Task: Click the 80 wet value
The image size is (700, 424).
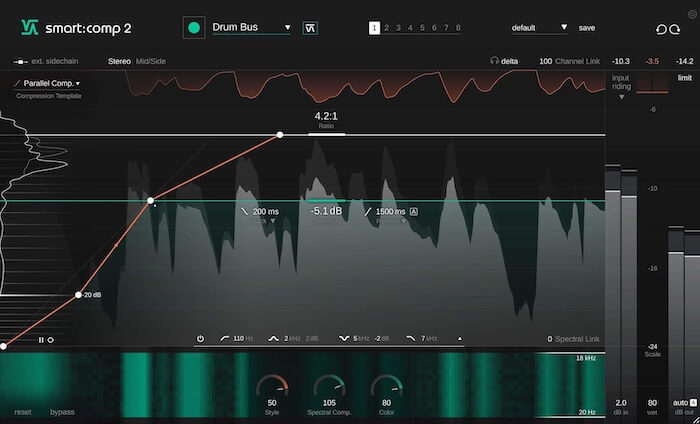Action: [652, 403]
